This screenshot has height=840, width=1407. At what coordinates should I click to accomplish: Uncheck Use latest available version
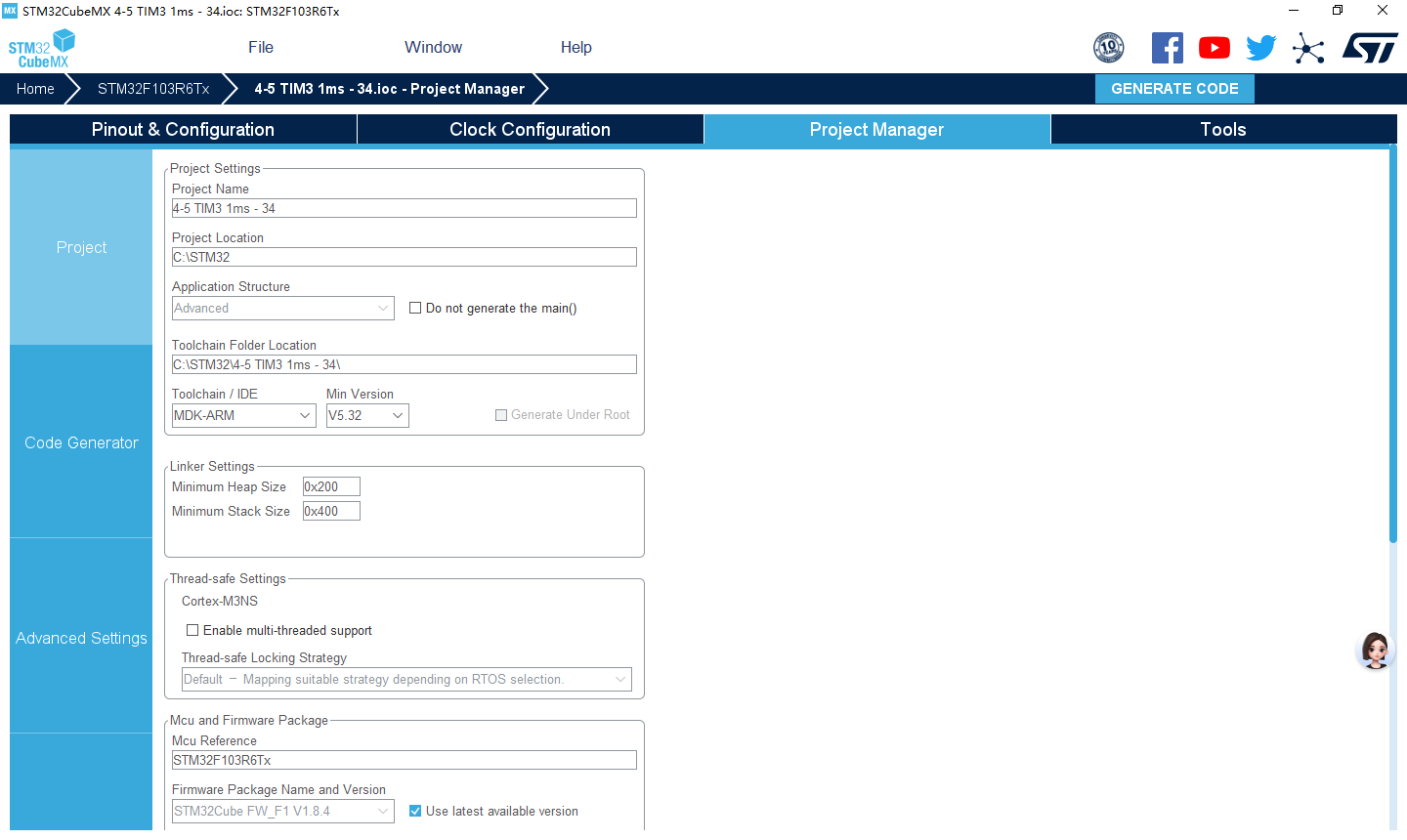[415, 811]
